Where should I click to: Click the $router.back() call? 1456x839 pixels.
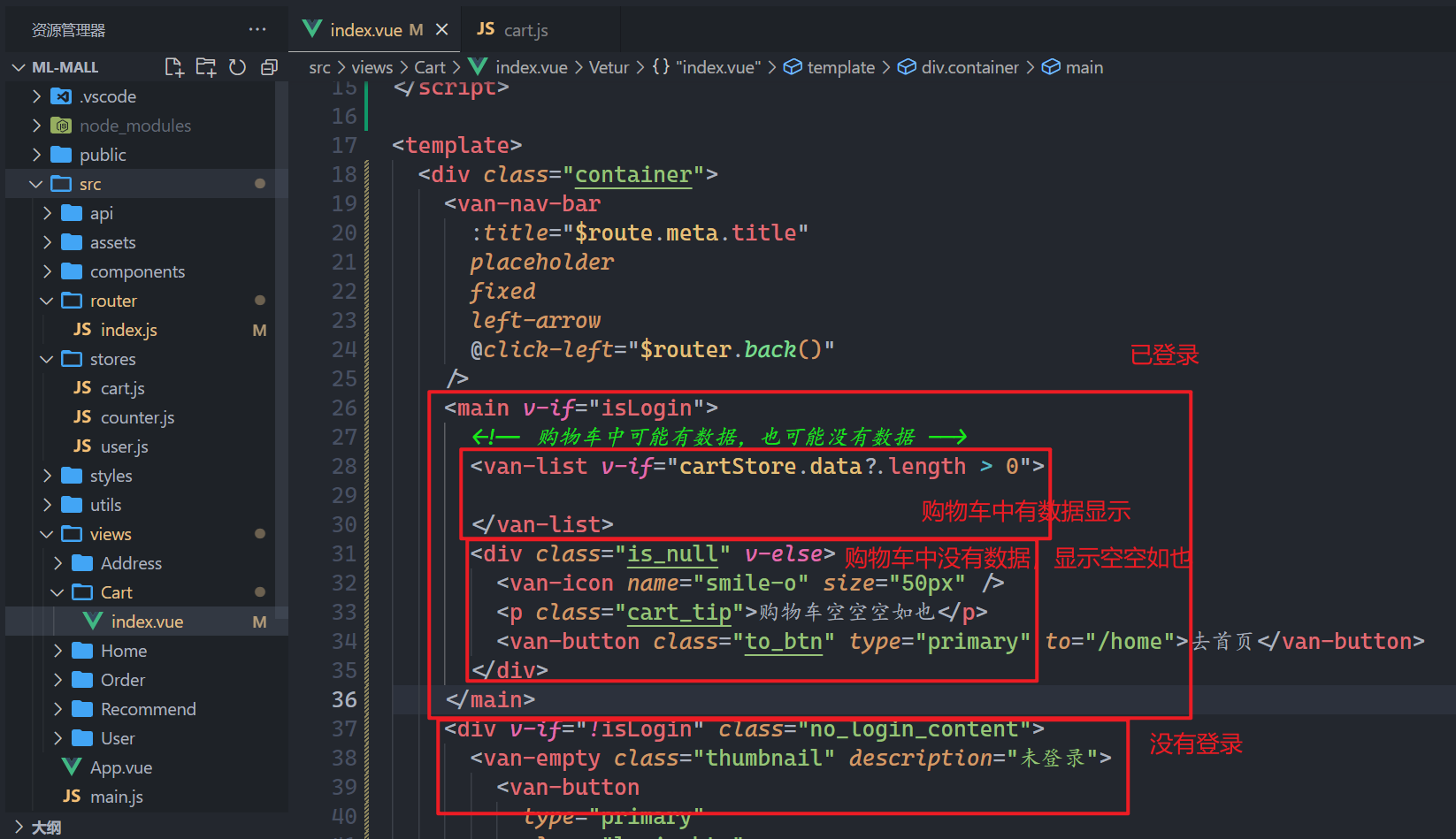[731, 350]
